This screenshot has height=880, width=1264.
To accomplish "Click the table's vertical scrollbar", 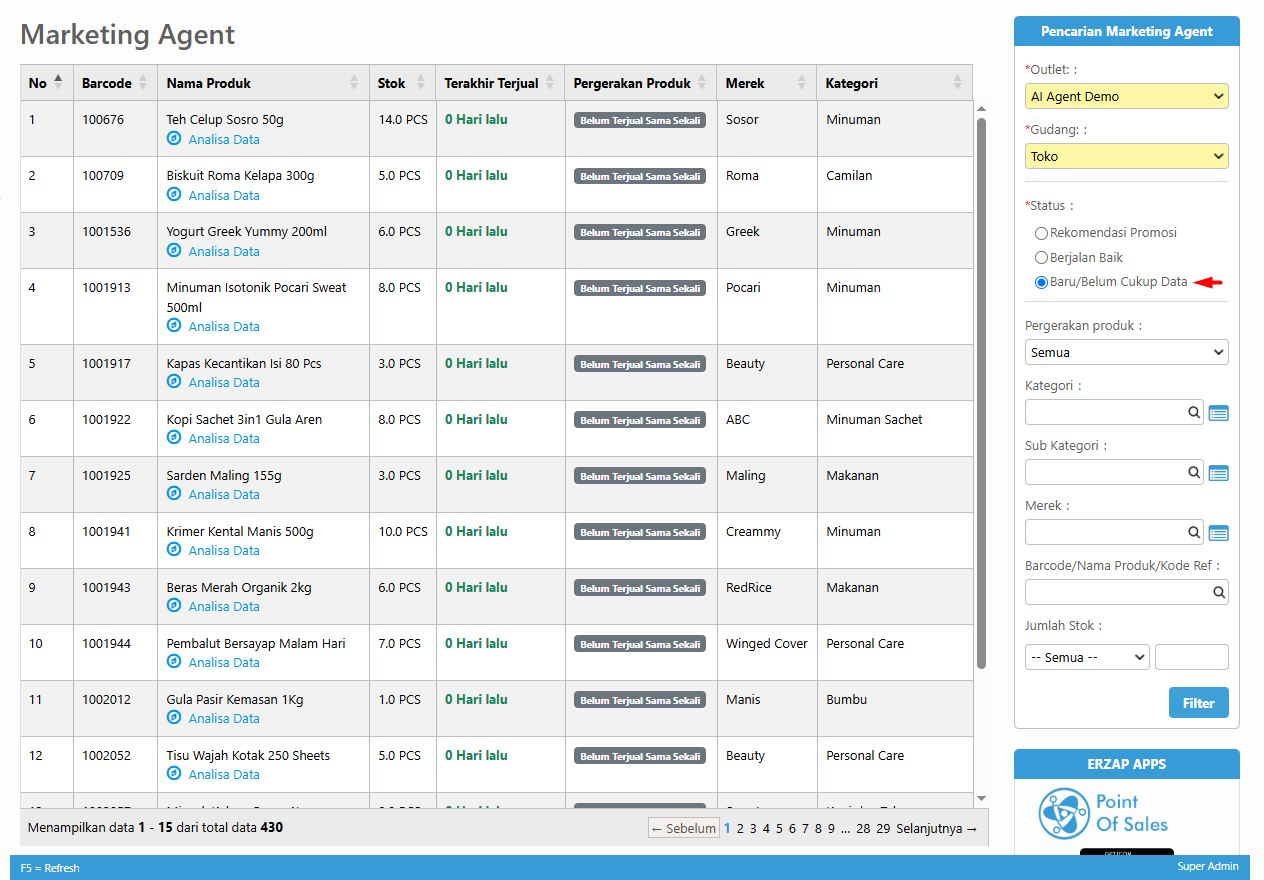I will pyautogui.click(x=981, y=390).
